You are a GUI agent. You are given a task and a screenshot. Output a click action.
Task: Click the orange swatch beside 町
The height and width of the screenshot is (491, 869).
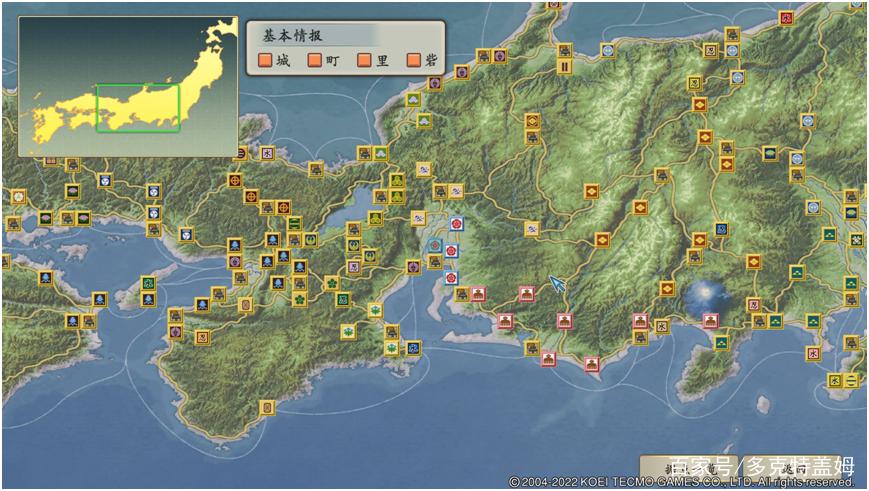(315, 60)
